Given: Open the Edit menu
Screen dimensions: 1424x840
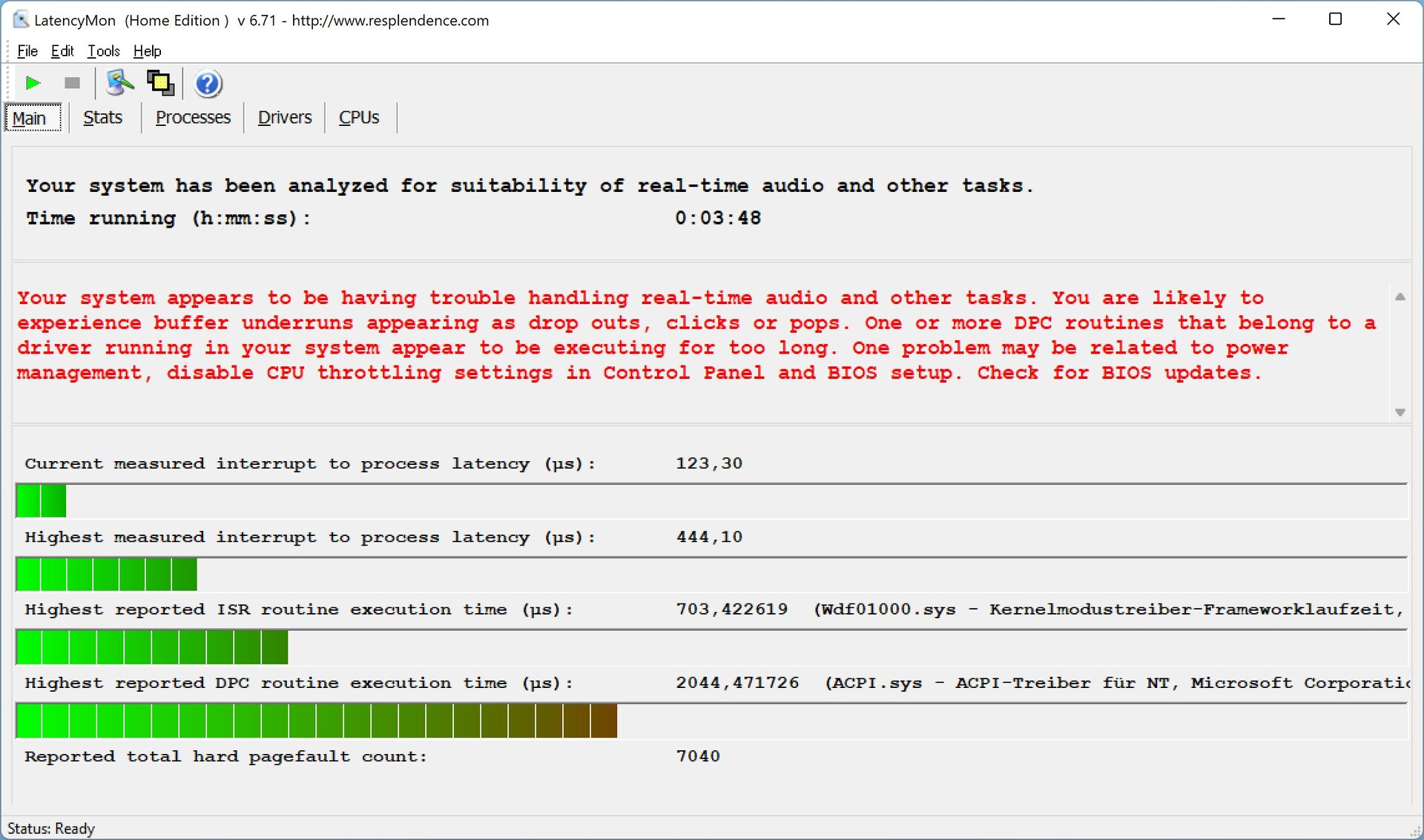Looking at the screenshot, I should tap(62, 51).
